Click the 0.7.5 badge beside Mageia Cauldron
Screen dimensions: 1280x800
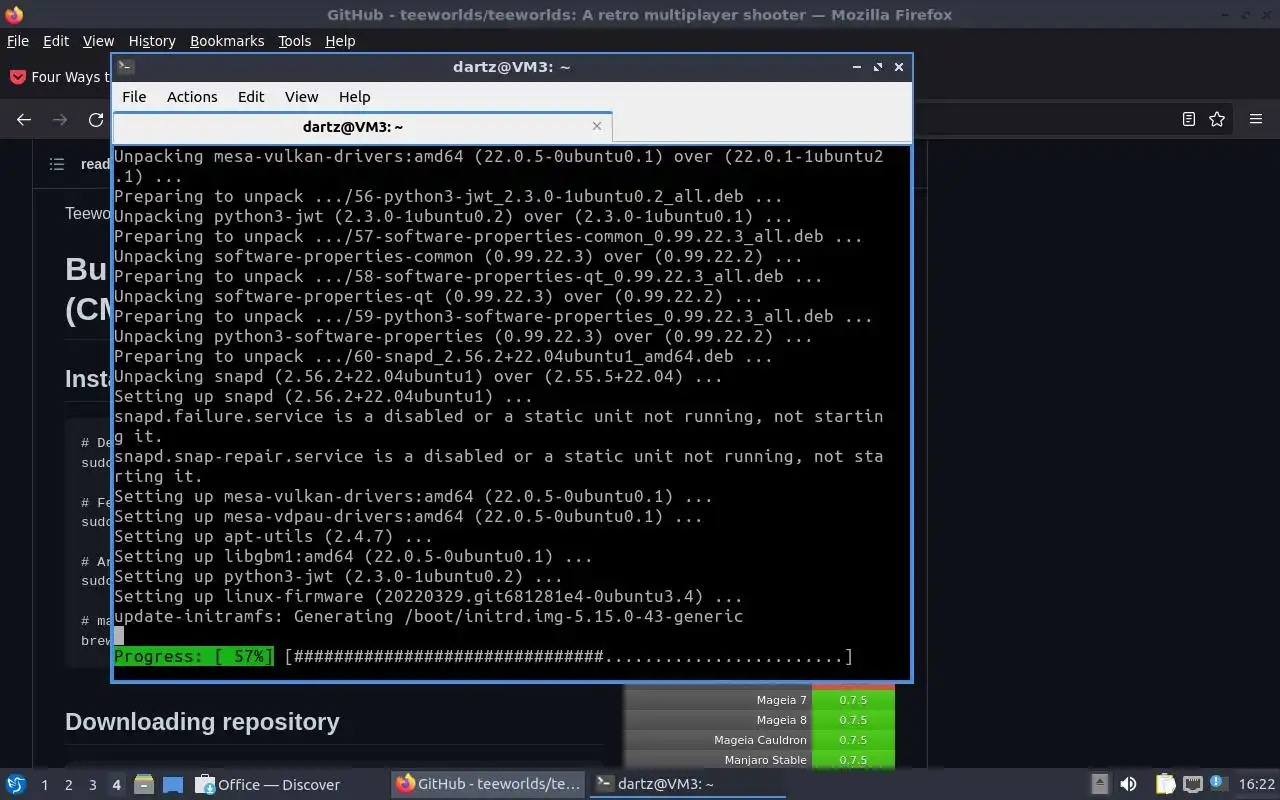853,740
